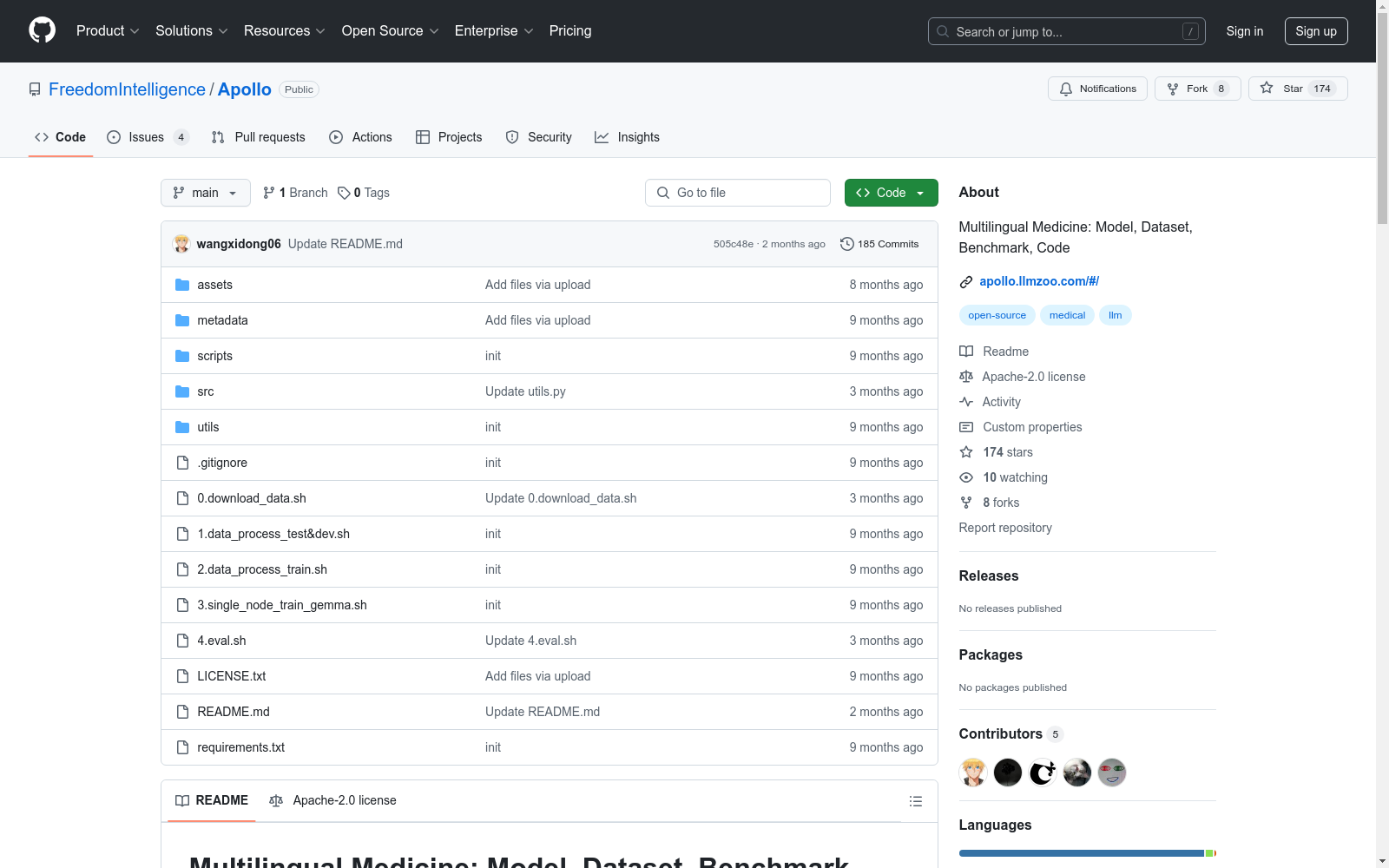Image resolution: width=1389 pixels, height=868 pixels.
Task: Select the README tab below files
Action: click(x=212, y=800)
